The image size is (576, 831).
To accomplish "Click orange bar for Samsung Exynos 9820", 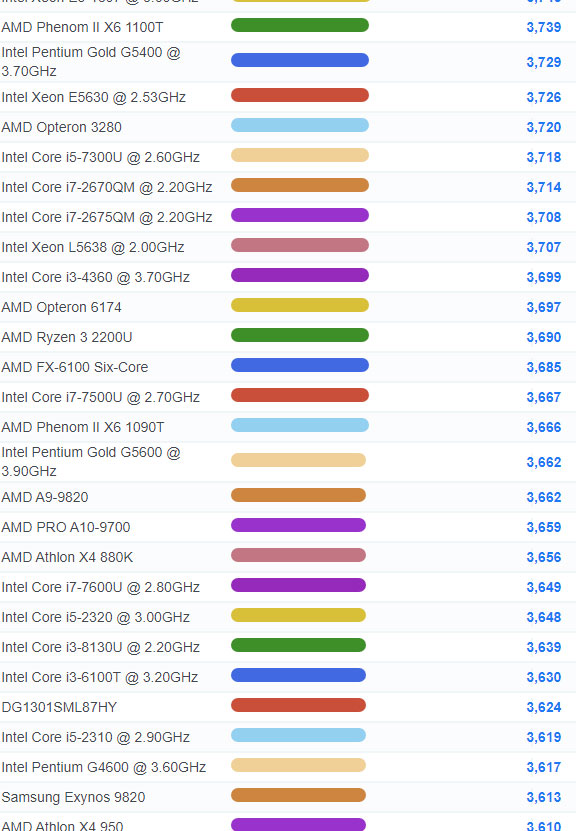I will coord(298,795).
